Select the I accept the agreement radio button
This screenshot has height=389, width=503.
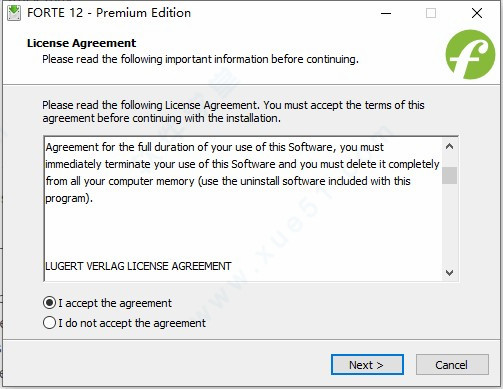coord(49,303)
